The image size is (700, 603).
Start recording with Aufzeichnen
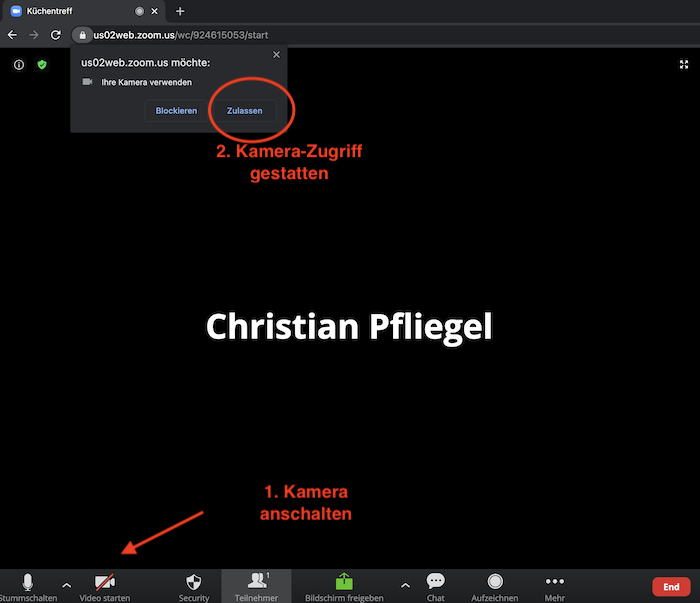[x=494, y=584]
